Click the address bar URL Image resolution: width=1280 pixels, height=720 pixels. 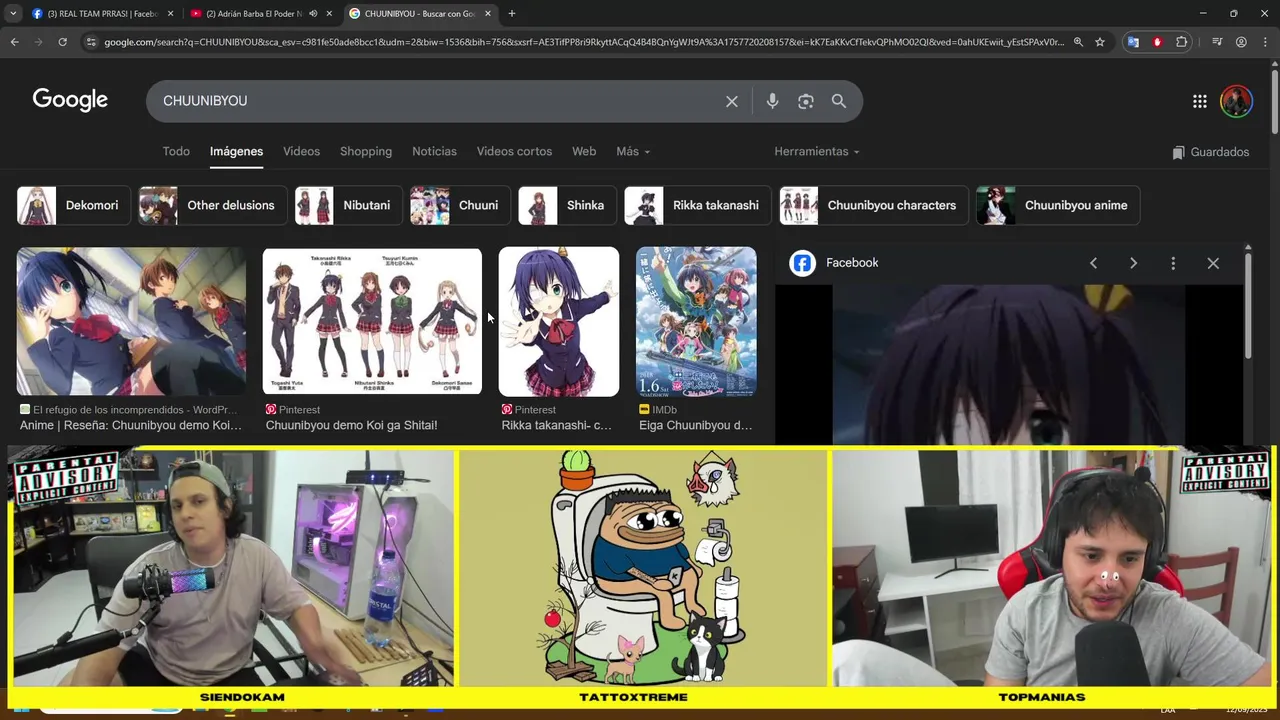[x=584, y=42]
